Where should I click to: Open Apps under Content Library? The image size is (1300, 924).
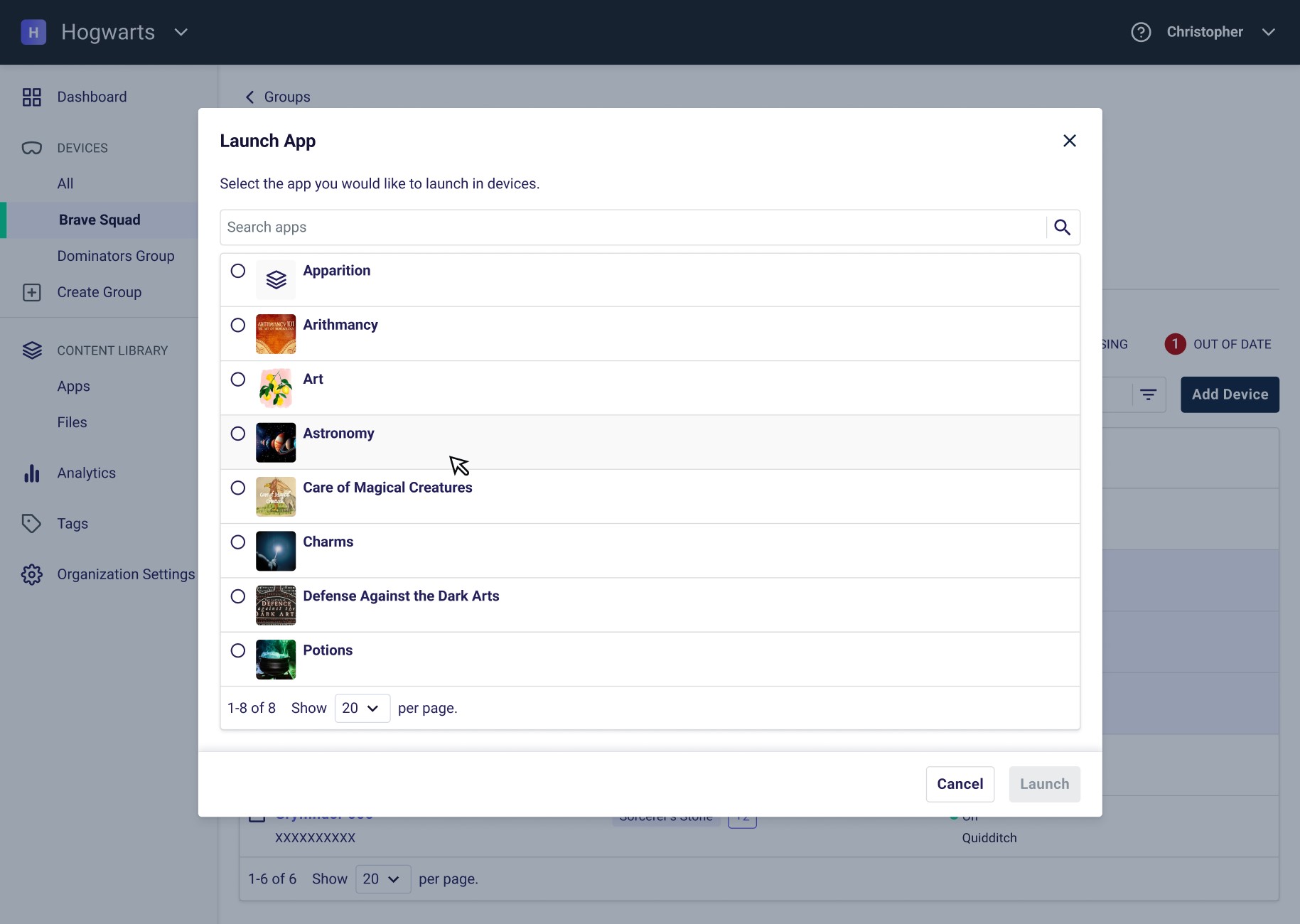[74, 386]
